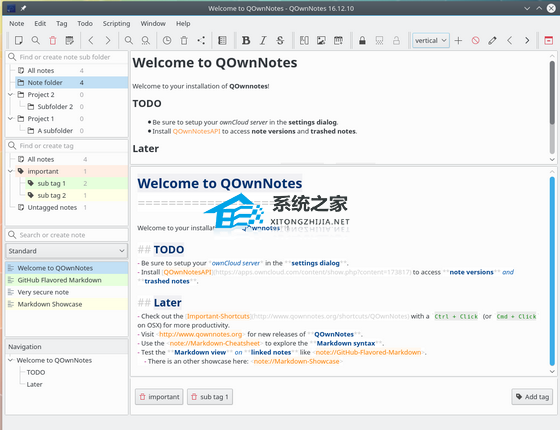Switch to previous workspace arrow
Image resolution: width=560 pixels, height=430 pixels.
(510, 40)
